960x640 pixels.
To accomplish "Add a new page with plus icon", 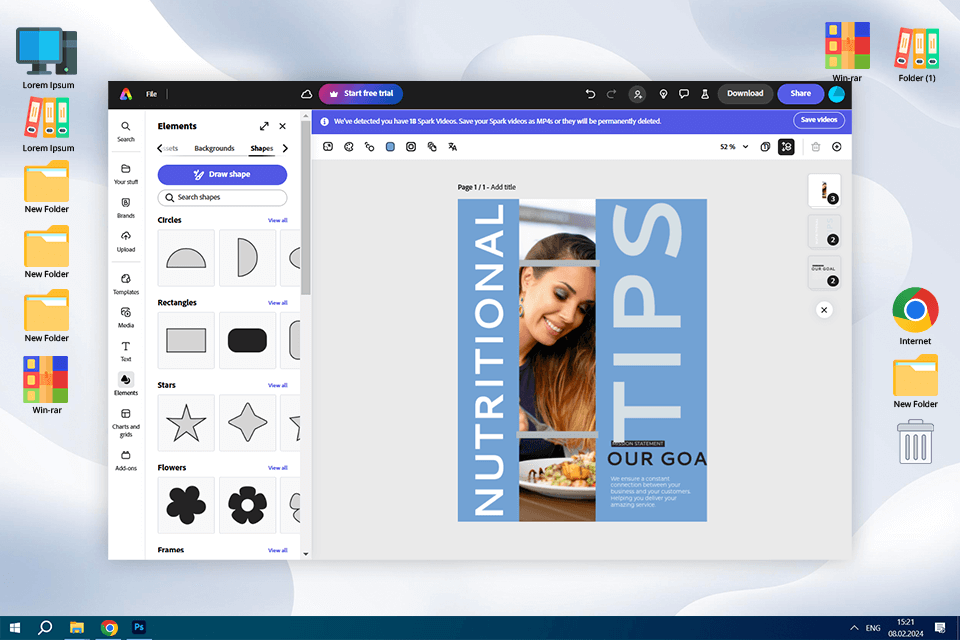I will click(x=836, y=147).
